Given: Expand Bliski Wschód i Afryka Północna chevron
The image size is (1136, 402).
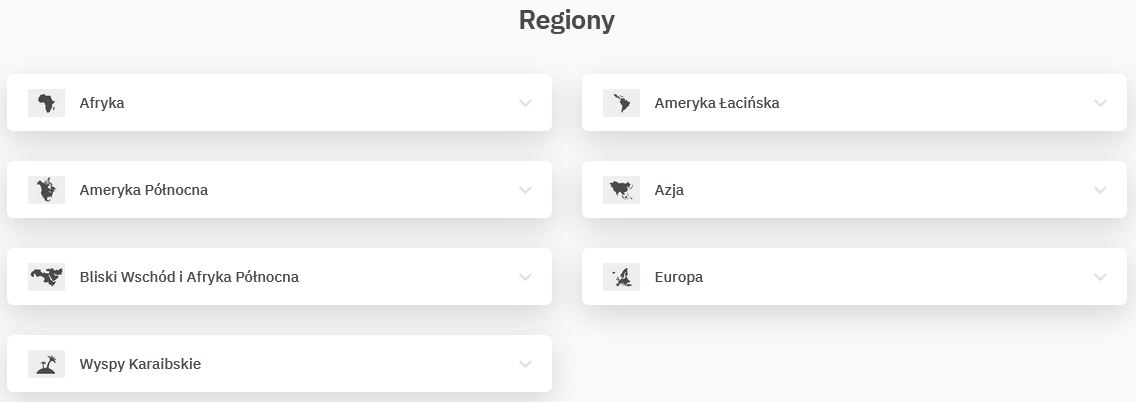Looking at the screenshot, I should point(525,277).
